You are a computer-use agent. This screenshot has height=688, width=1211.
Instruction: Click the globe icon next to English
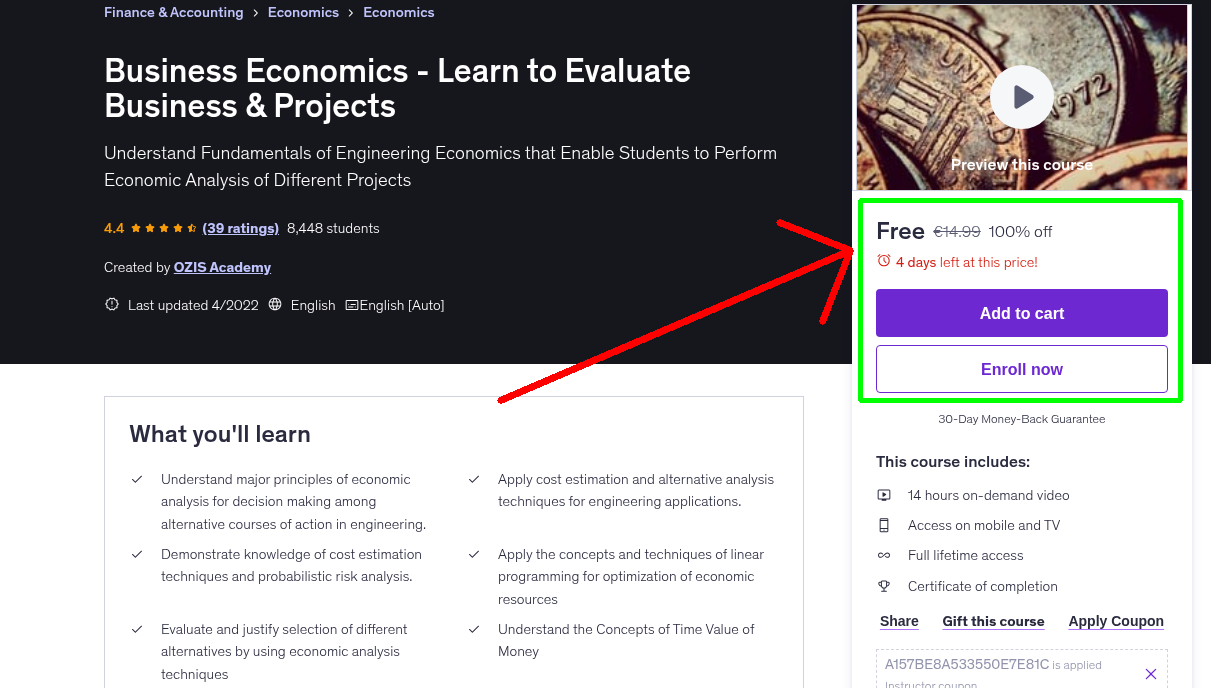[x=275, y=305]
